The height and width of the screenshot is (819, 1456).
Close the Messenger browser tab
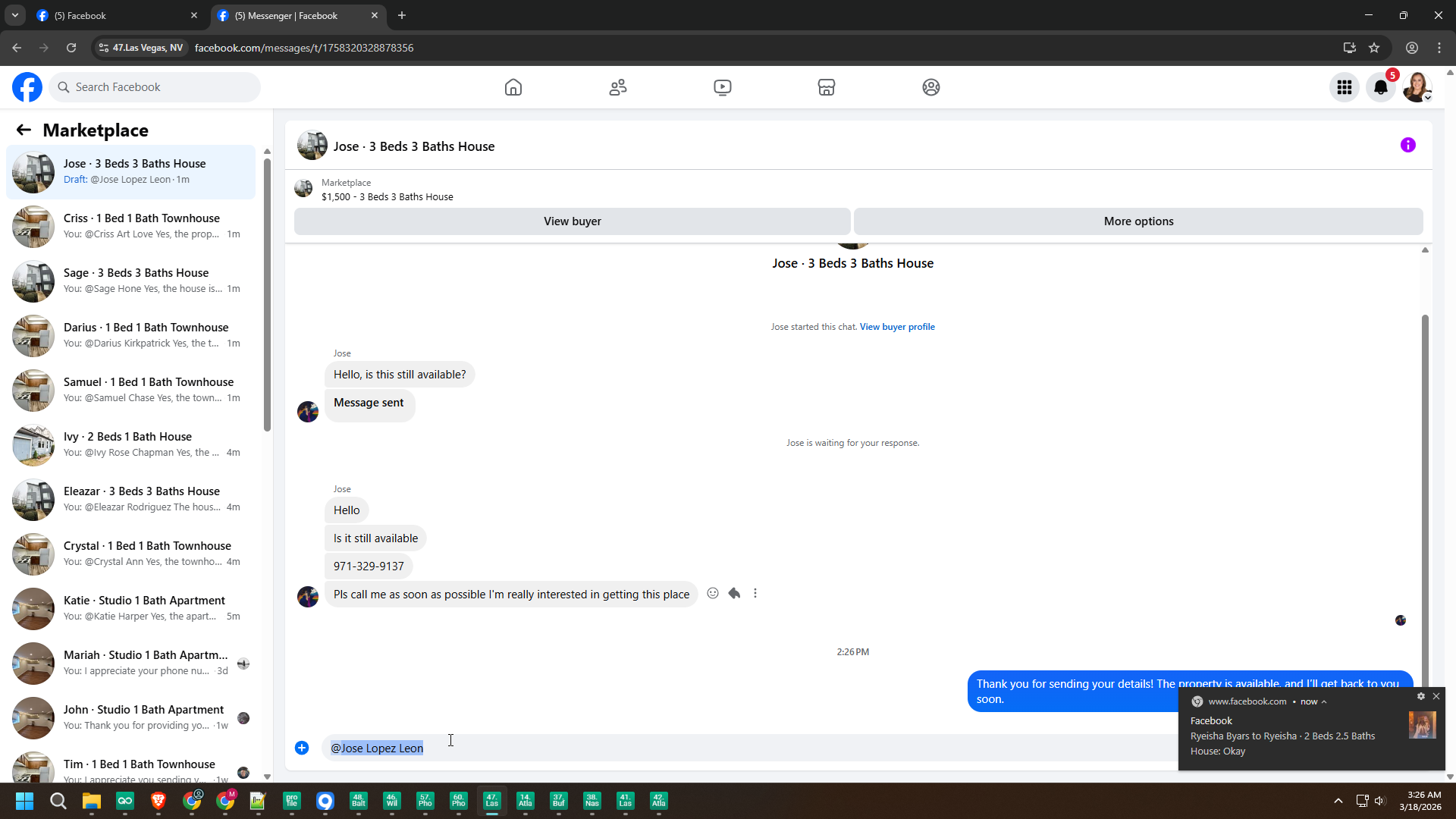375,15
